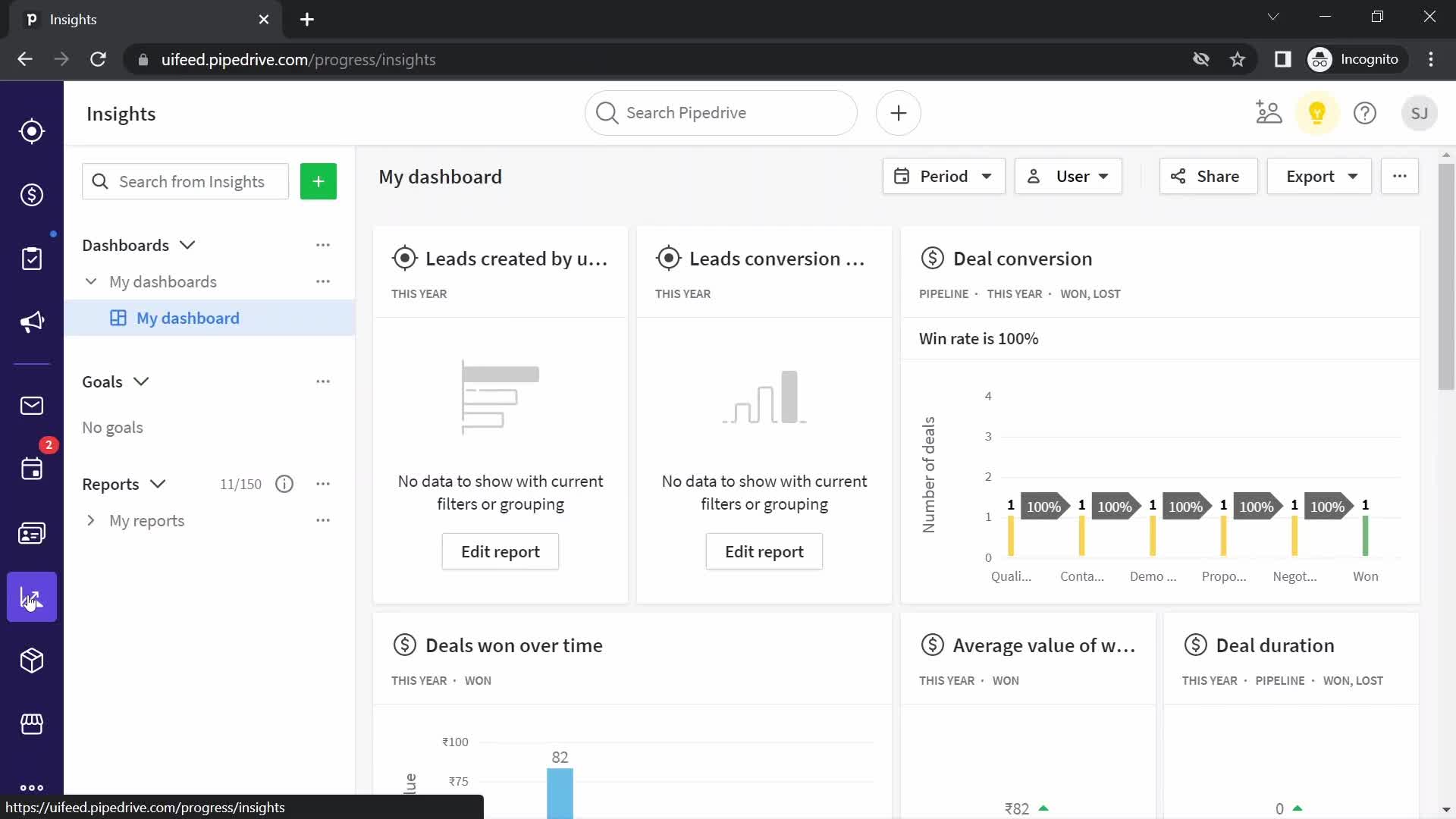Screen dimensions: 1456x819
Task: Open Sales Assistant lightbulb icon
Action: pyautogui.click(x=1317, y=113)
